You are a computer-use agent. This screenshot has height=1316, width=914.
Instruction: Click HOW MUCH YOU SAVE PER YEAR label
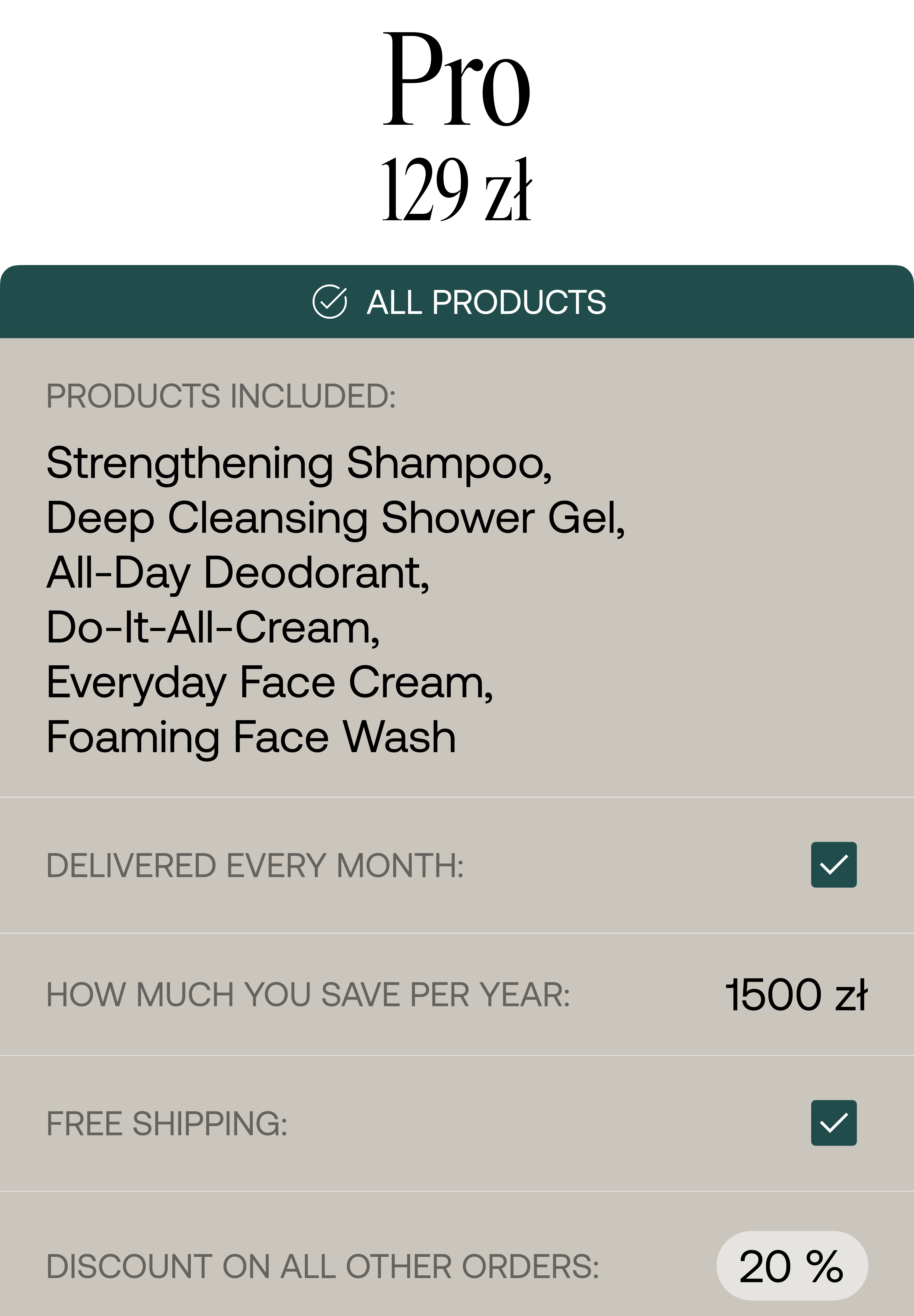(x=308, y=994)
